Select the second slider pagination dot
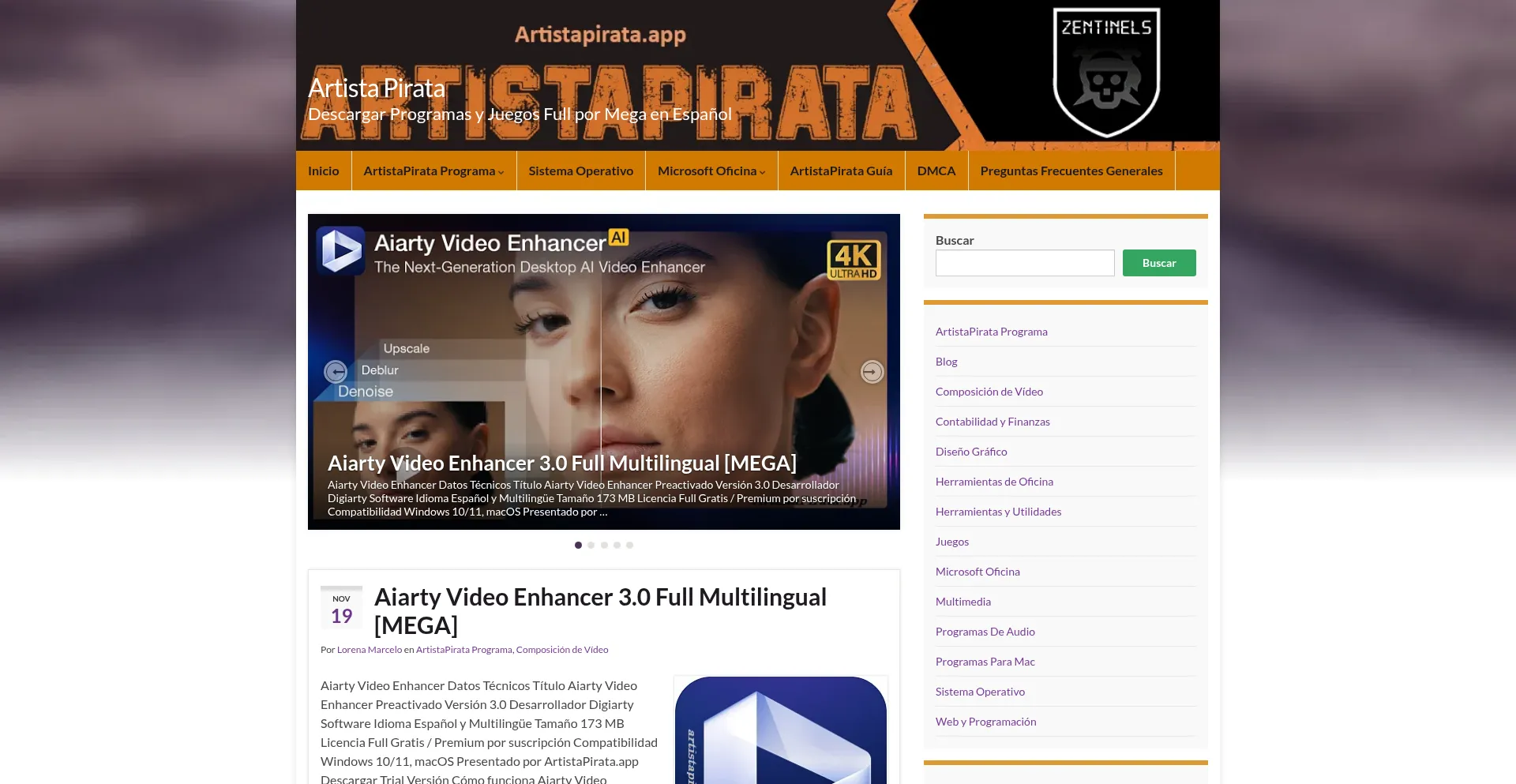 [x=591, y=545]
